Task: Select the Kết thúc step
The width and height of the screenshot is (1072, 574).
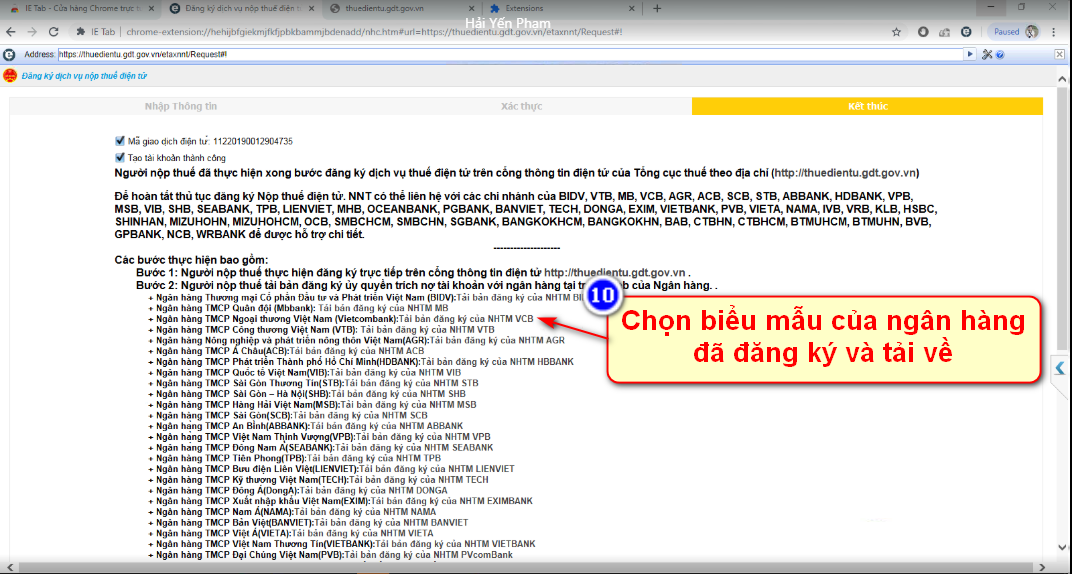Action: (x=868, y=107)
